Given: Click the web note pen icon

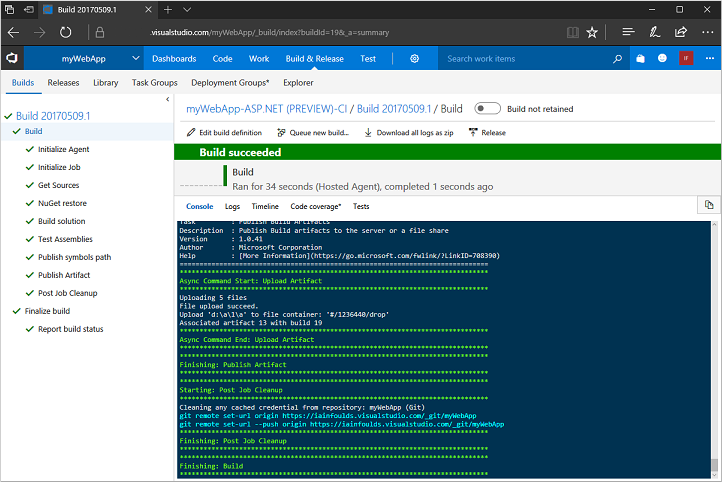Looking at the screenshot, I should (x=654, y=32).
